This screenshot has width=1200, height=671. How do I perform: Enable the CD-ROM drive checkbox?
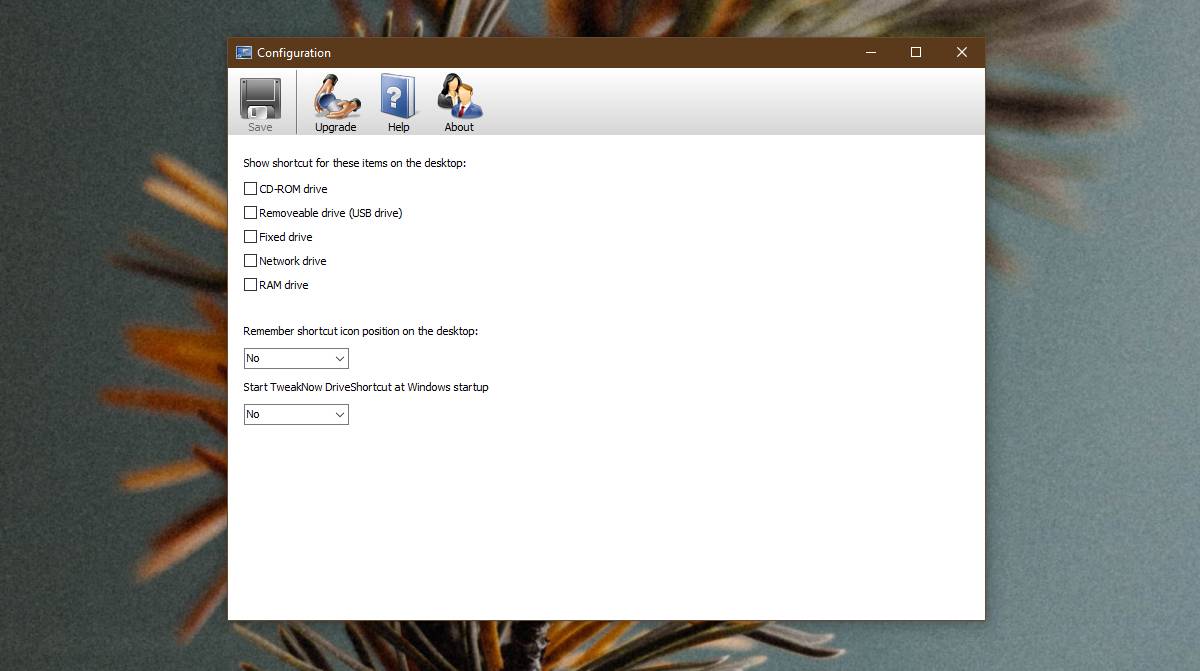pos(250,188)
